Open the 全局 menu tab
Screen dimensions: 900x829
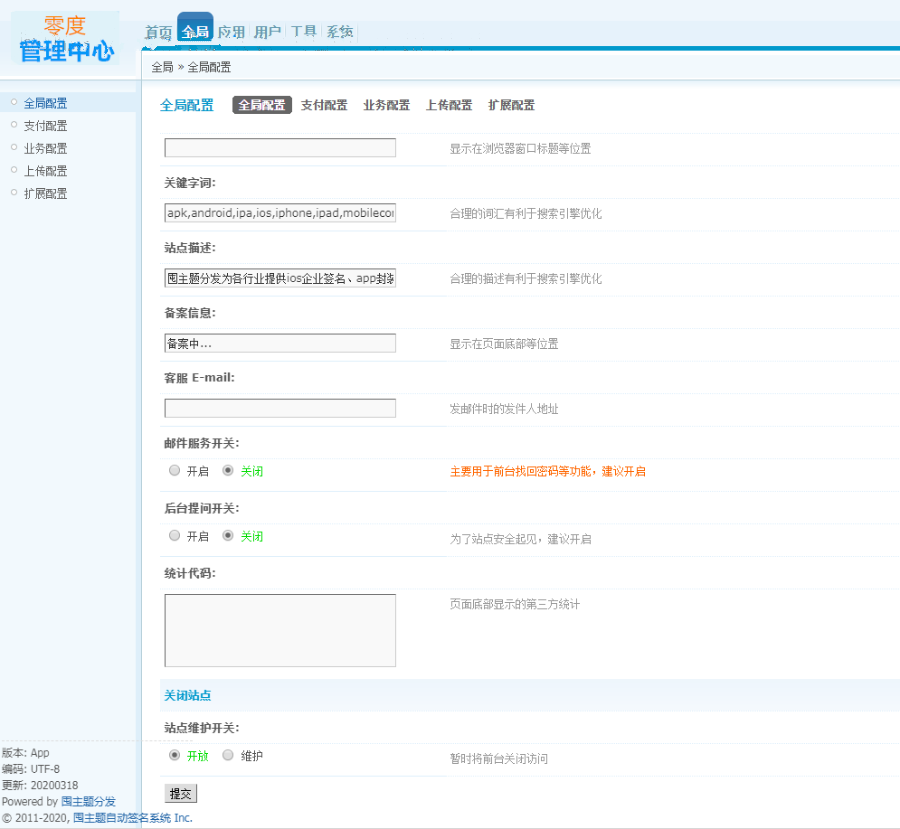(193, 30)
